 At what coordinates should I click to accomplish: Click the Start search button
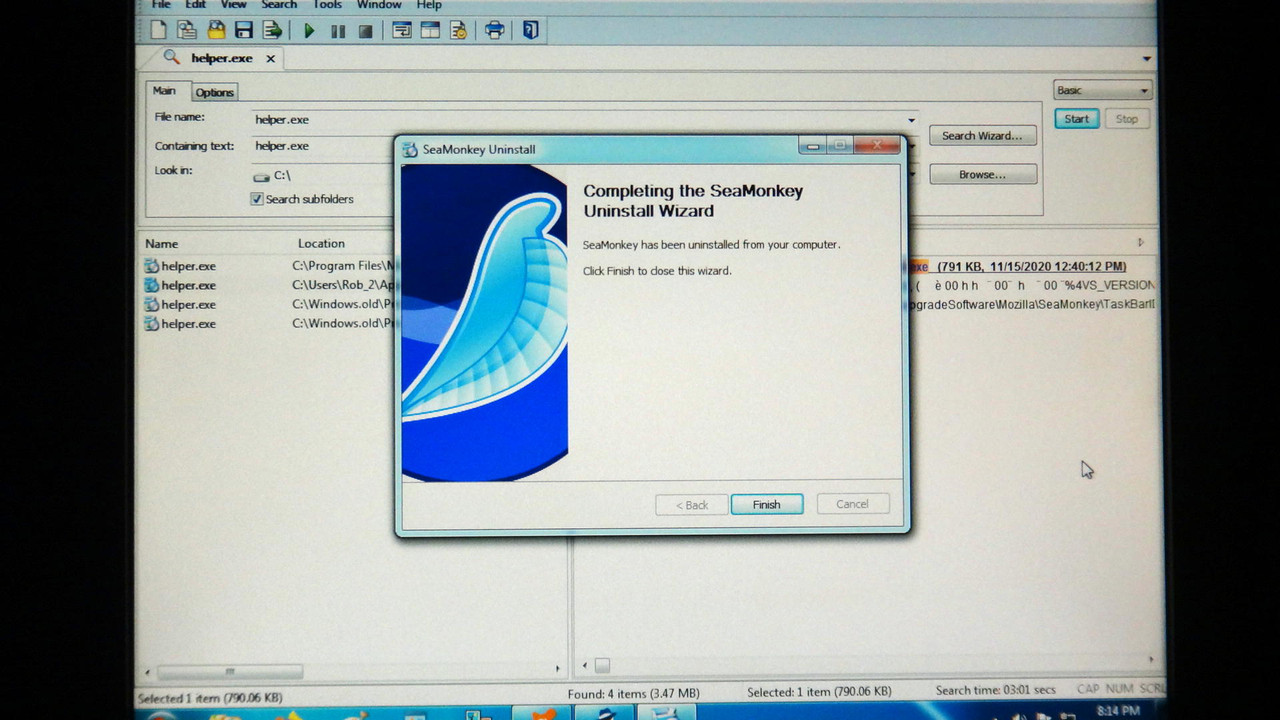point(1077,119)
